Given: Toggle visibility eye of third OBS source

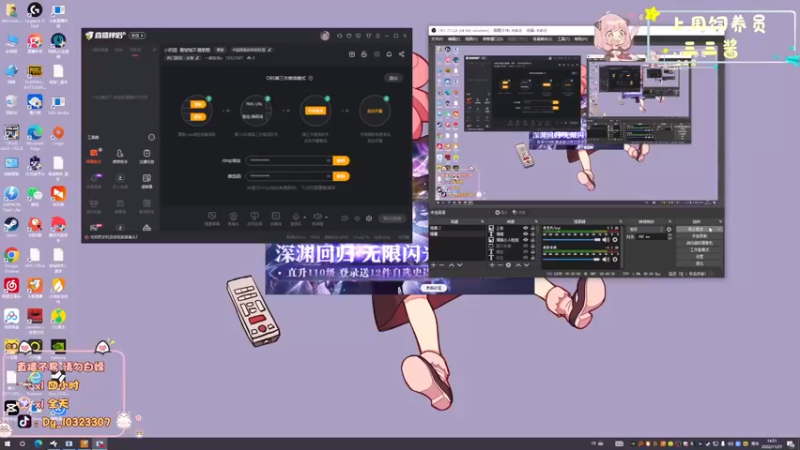Looking at the screenshot, I should pyautogui.click(x=526, y=240).
